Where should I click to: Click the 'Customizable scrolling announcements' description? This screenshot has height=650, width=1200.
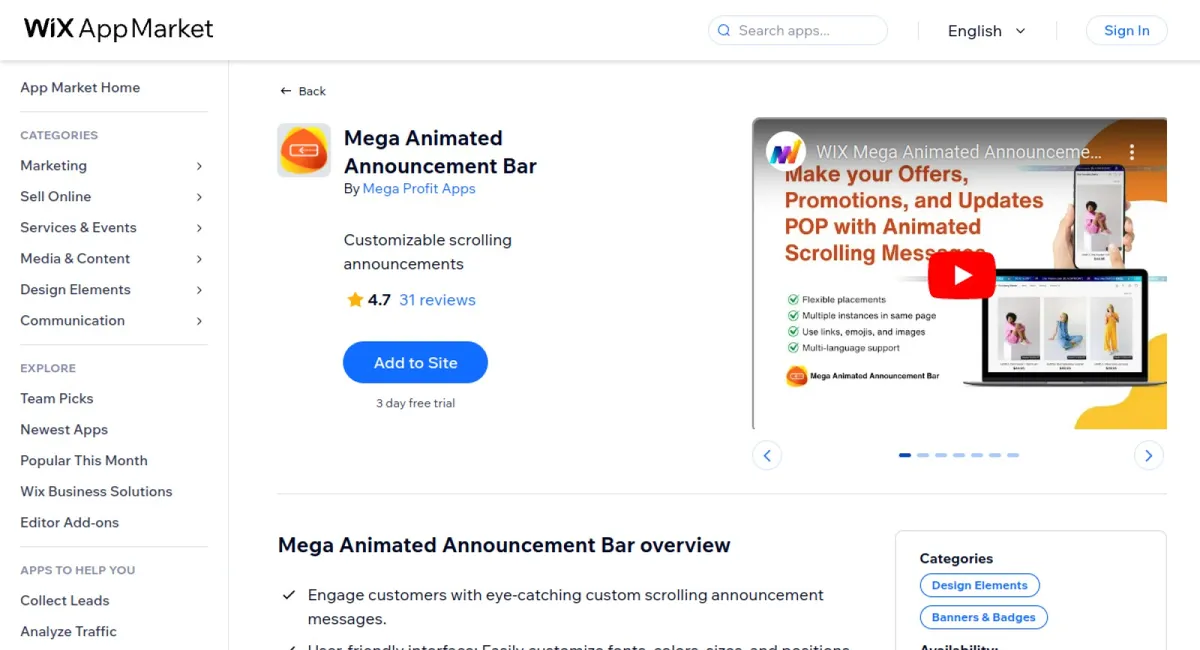click(428, 252)
